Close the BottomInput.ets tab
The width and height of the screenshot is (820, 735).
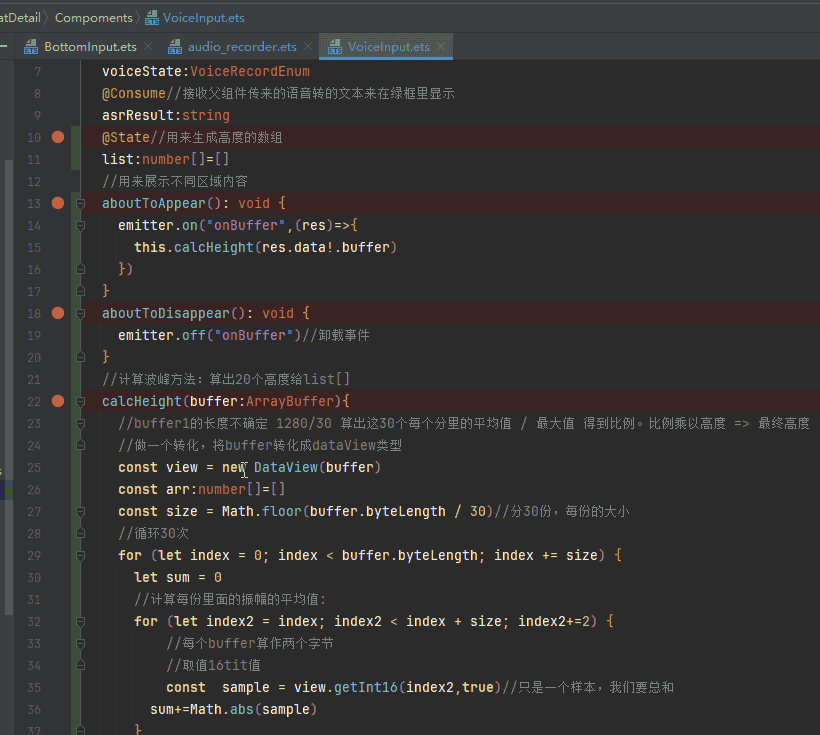tap(148, 47)
